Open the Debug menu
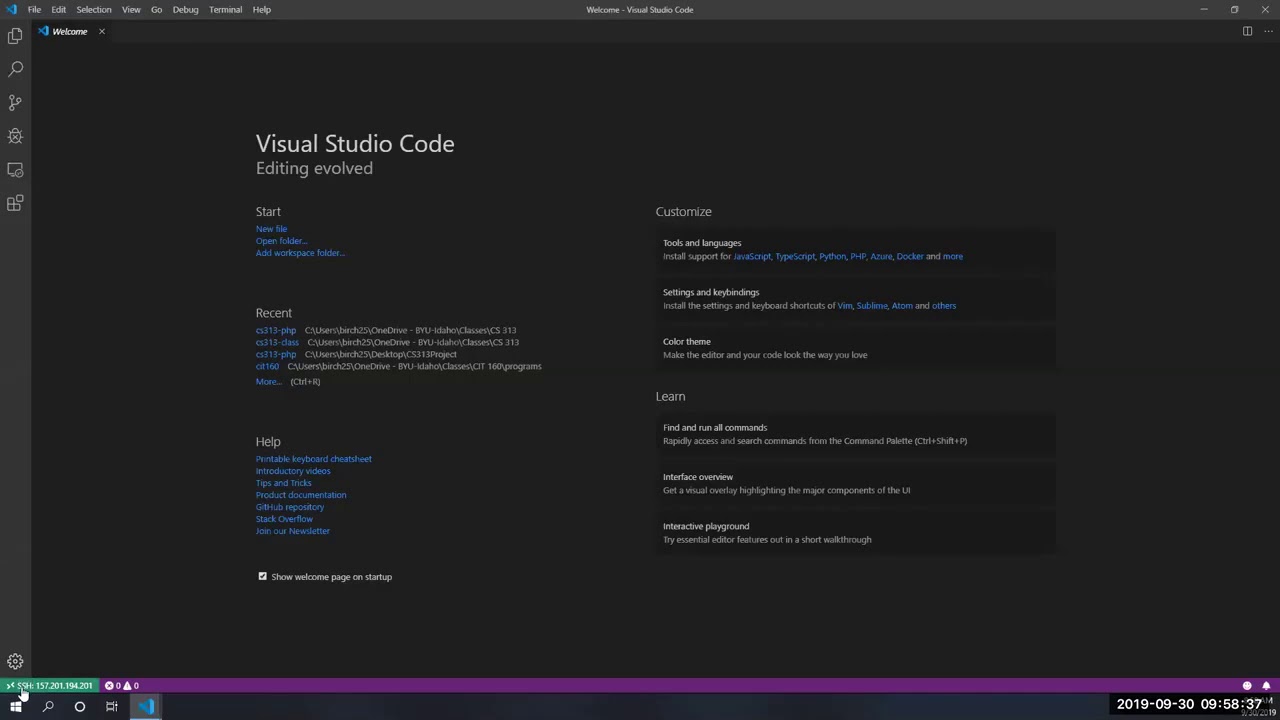1280x720 pixels. coord(185,9)
